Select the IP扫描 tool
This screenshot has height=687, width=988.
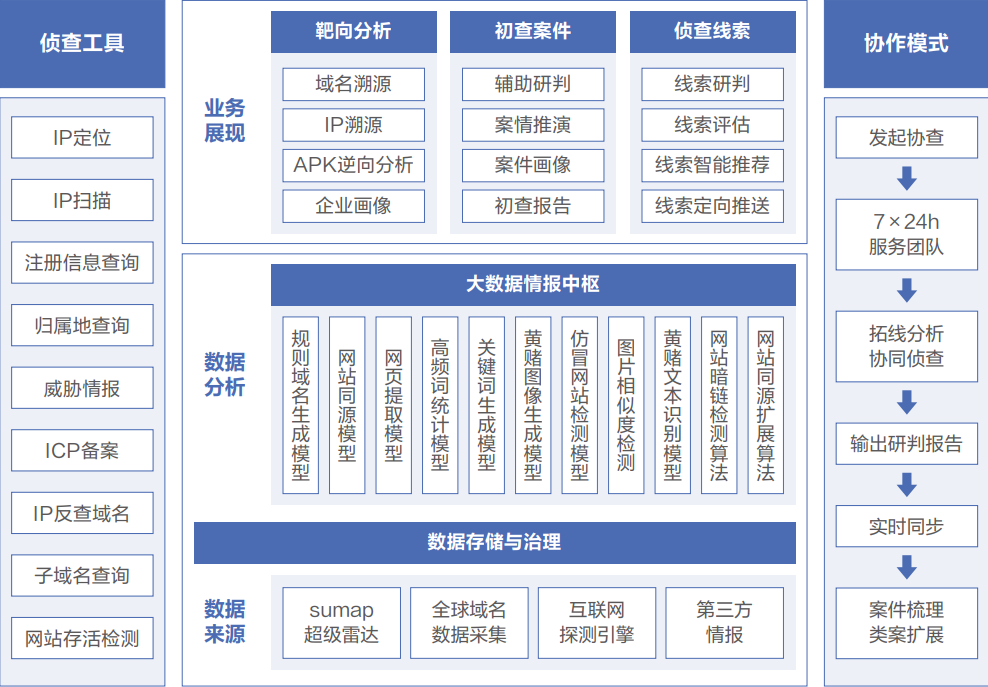(x=82, y=200)
